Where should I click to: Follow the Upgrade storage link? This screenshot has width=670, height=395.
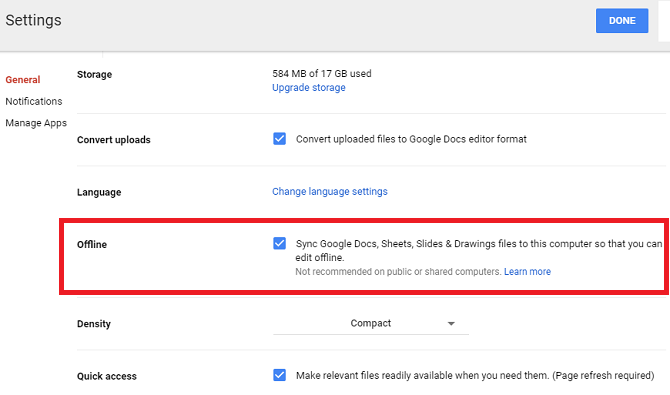click(309, 88)
